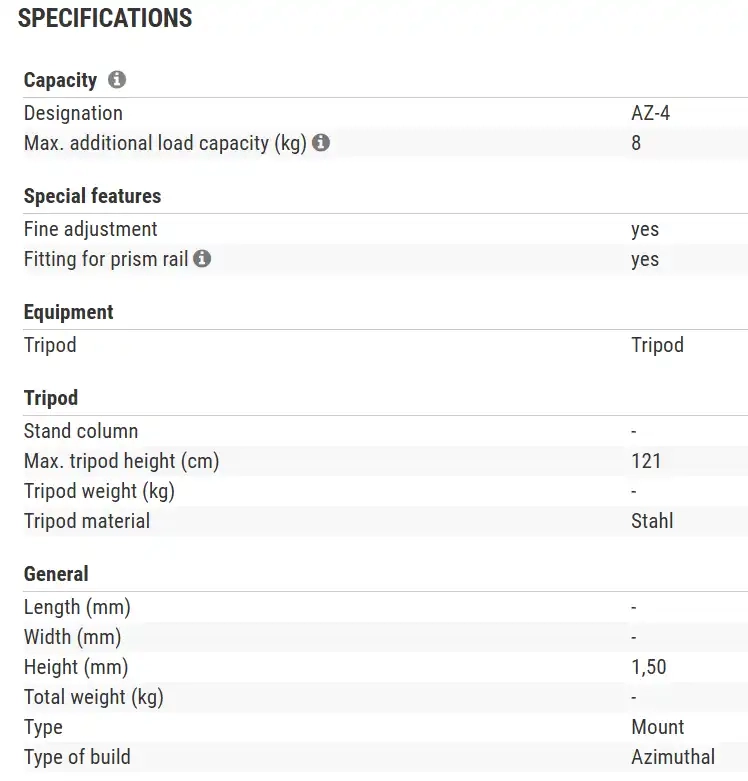
Task: Click the SPECIFICATIONS heading
Action: pyautogui.click(x=105, y=18)
